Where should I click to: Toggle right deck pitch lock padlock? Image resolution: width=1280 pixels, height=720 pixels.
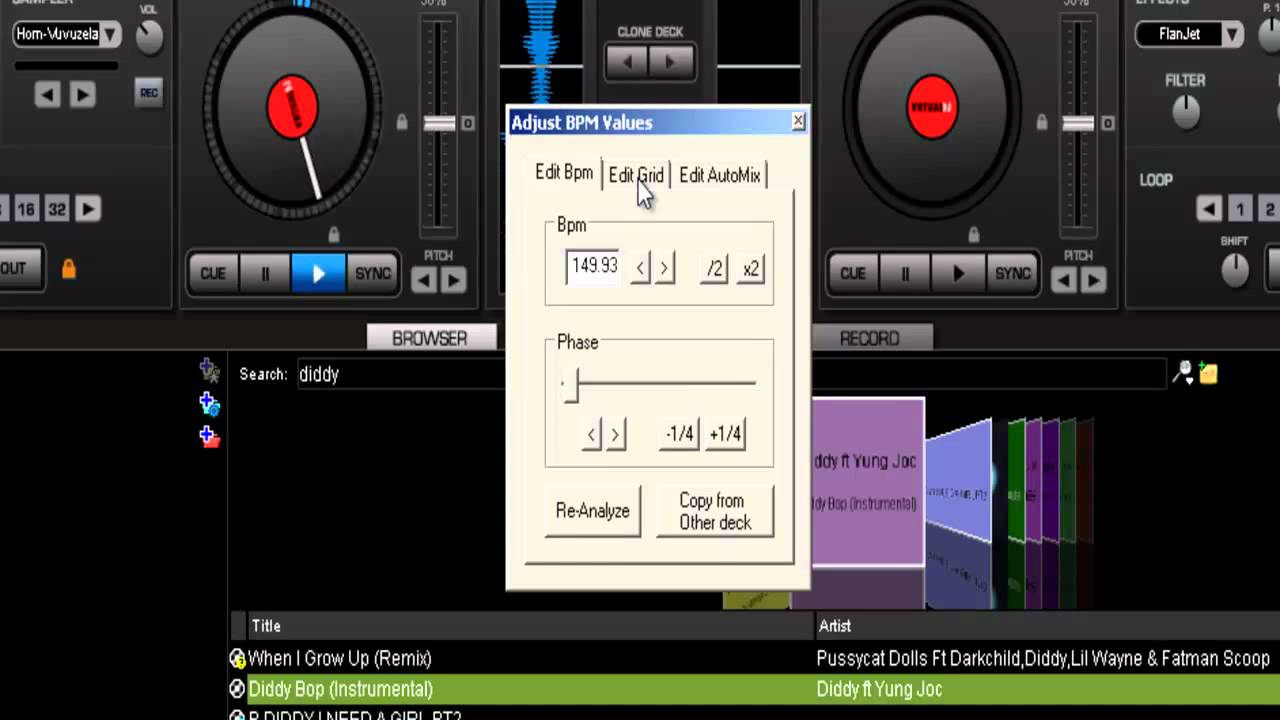[x=1042, y=123]
